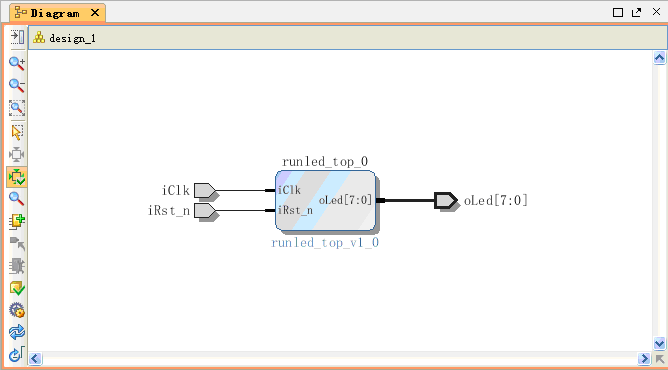Click the external oLed[7:0] port label
The width and height of the screenshot is (668, 370).
(x=496, y=201)
